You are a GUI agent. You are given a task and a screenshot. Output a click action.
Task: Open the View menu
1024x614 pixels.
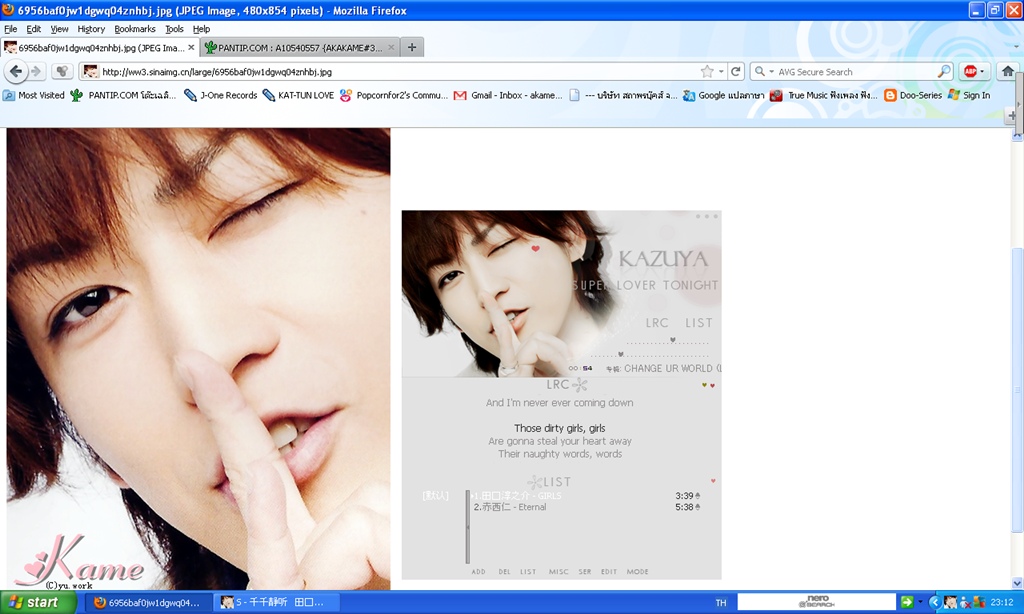point(59,29)
